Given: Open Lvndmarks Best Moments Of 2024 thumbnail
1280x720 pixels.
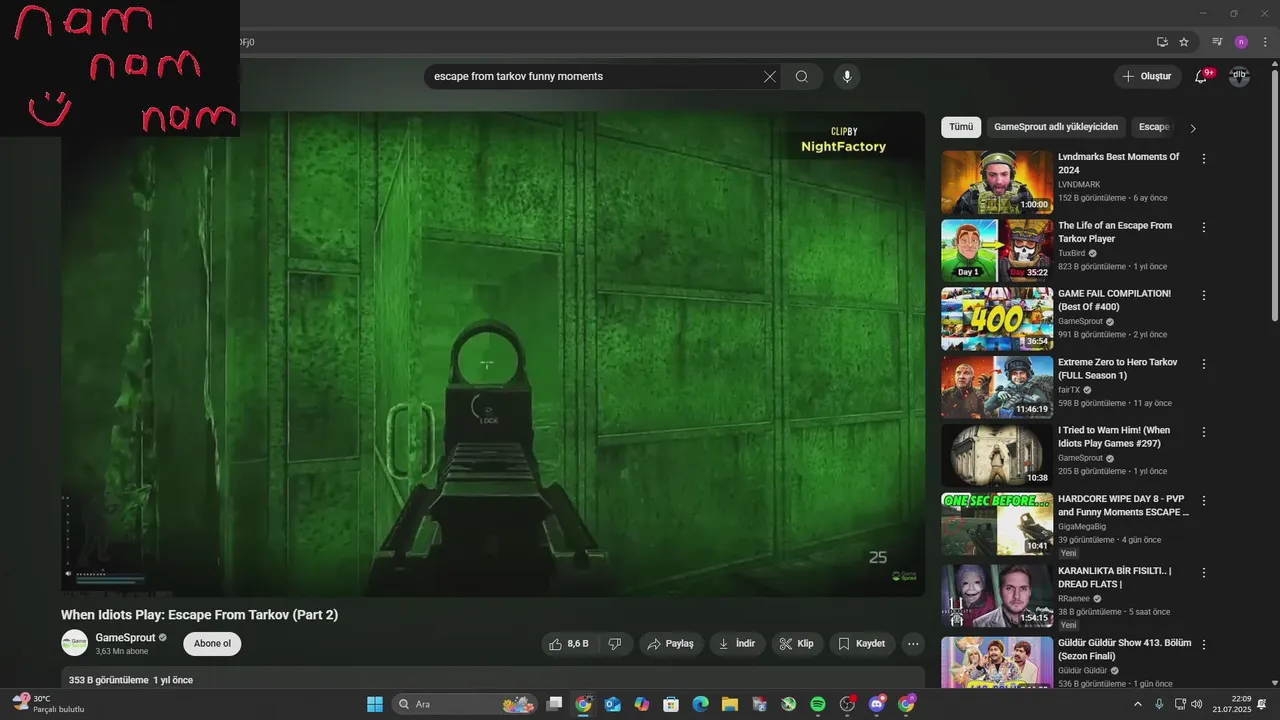Looking at the screenshot, I should (997, 182).
